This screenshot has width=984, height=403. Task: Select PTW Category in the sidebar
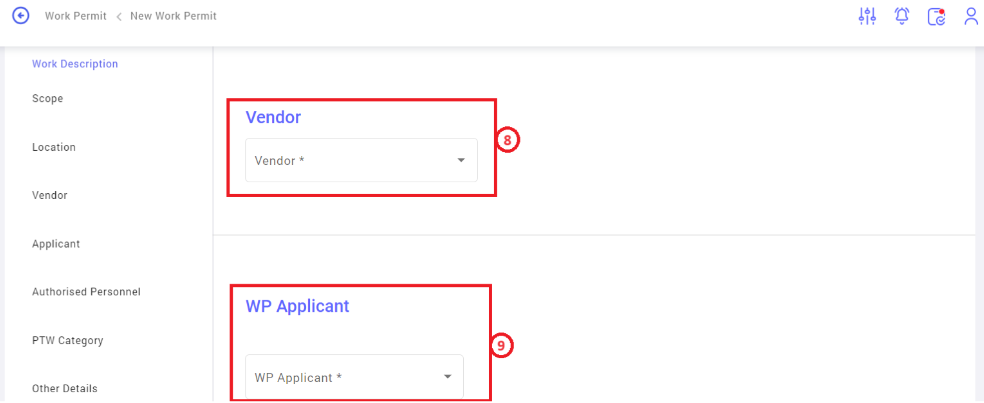pyautogui.click(x=68, y=341)
